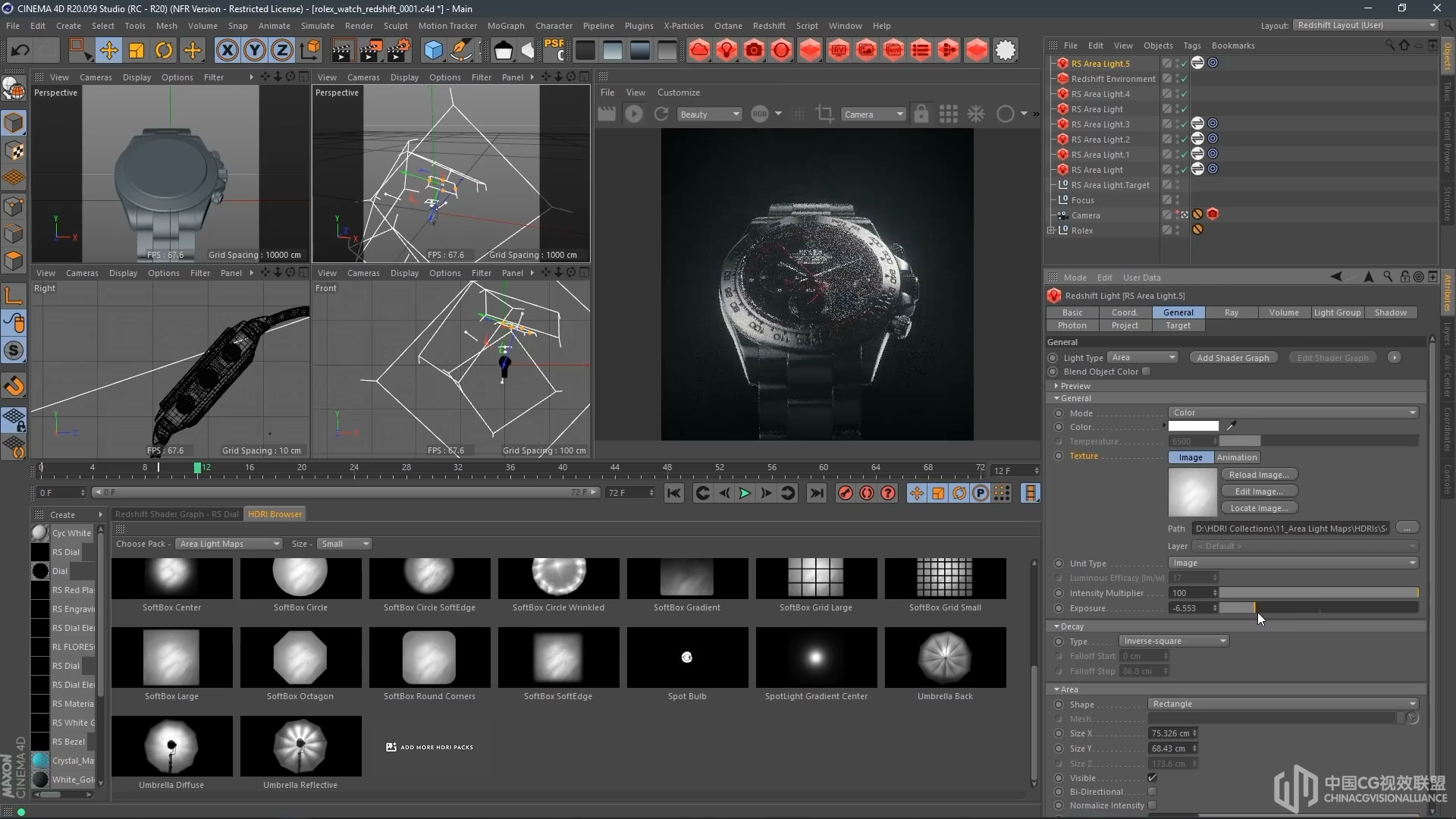Click Add More HDRI Packs link
Screen dimensions: 1456x819
point(429,747)
